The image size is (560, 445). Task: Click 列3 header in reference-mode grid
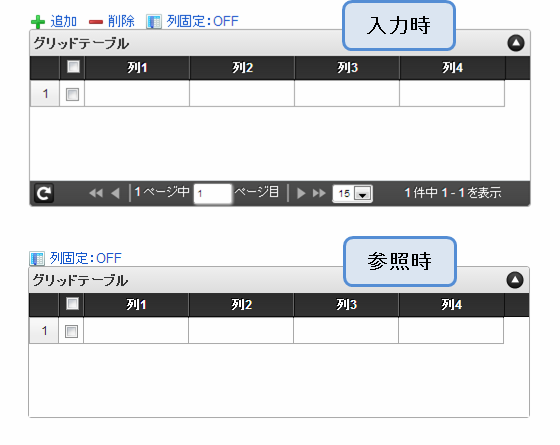(346, 305)
